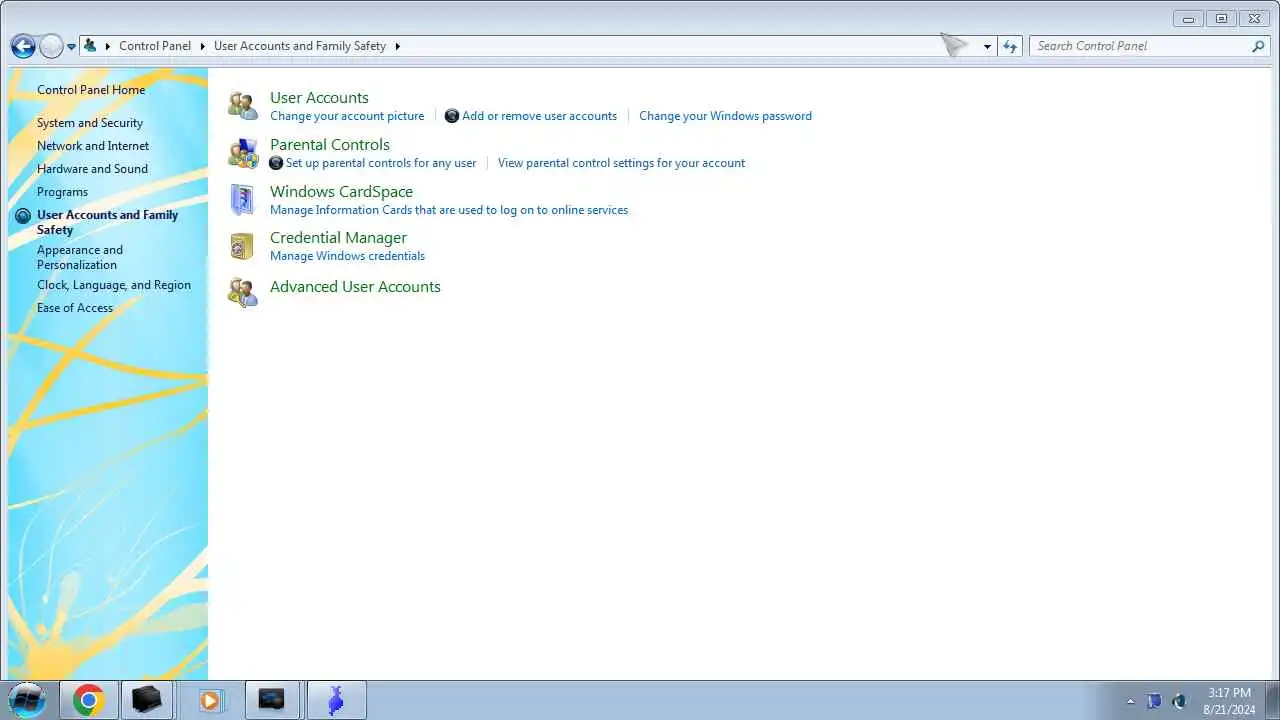This screenshot has width=1280, height=720.
Task: Click the Action Center flag tray icon
Action: point(1154,701)
